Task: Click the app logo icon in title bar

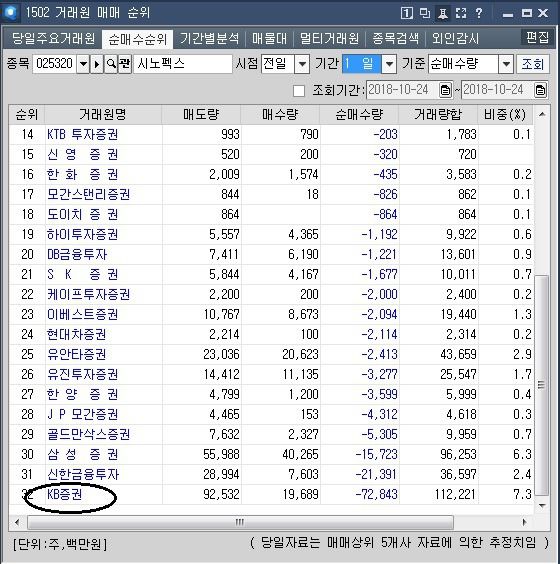Action: (10, 13)
